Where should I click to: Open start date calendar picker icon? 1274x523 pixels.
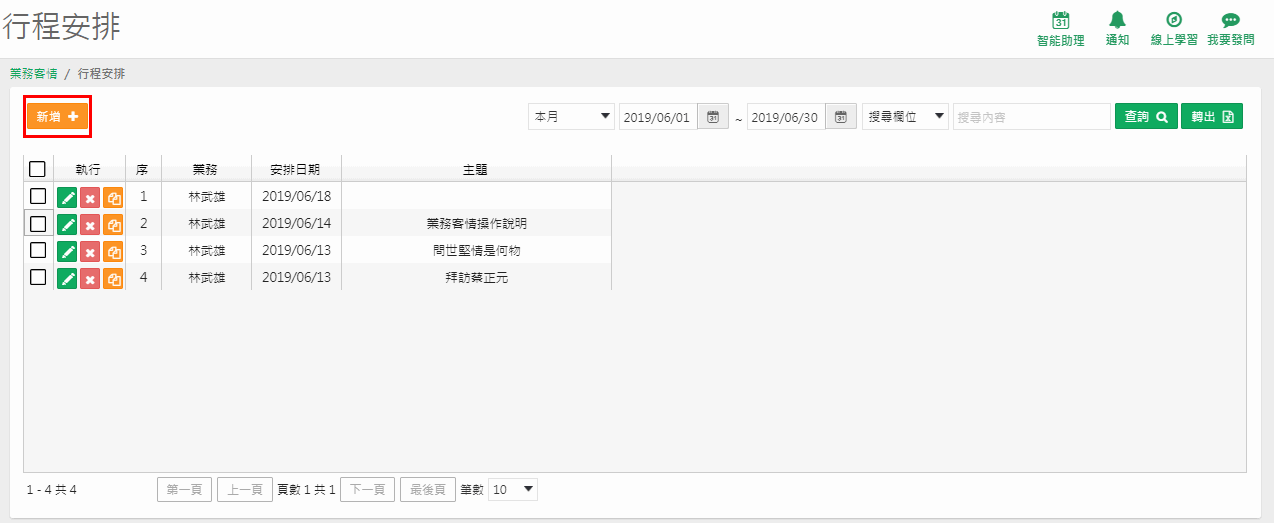(x=713, y=117)
